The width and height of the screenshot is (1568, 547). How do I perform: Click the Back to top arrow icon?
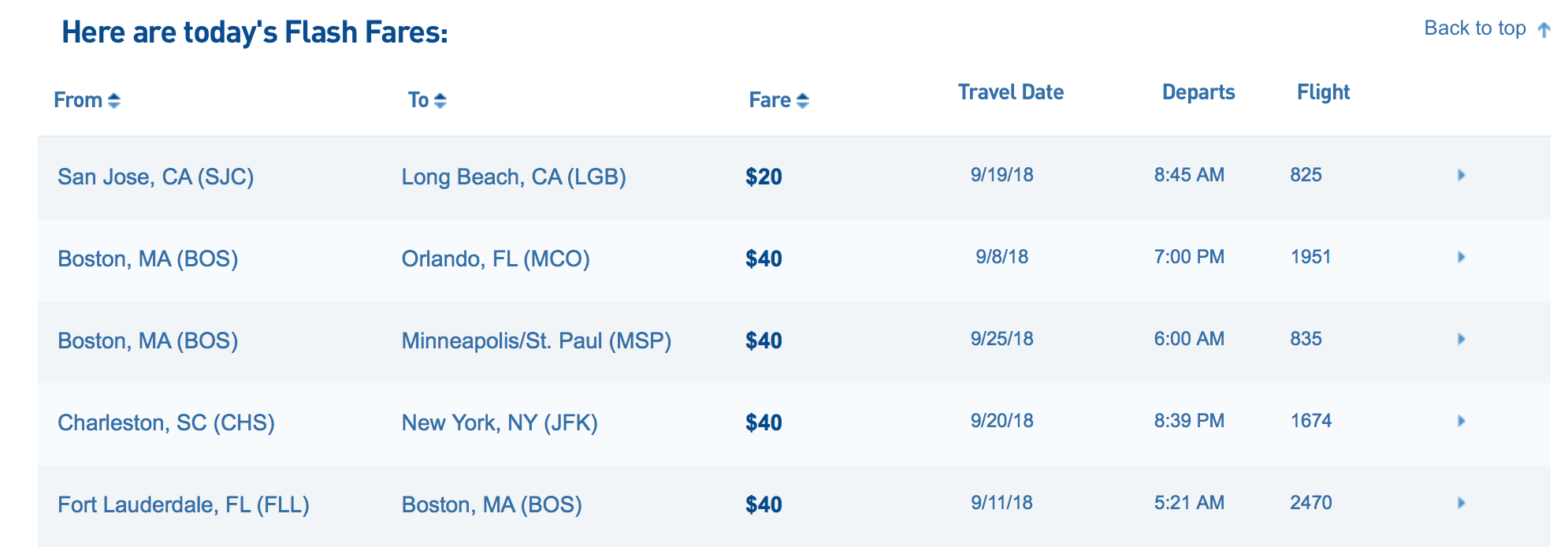tap(1544, 30)
